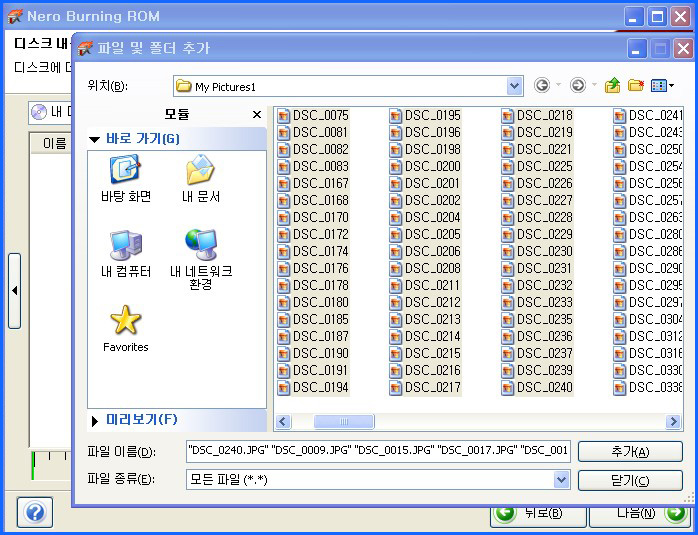Expand the 미리보기(F) section
698x535 pixels.
(94, 421)
